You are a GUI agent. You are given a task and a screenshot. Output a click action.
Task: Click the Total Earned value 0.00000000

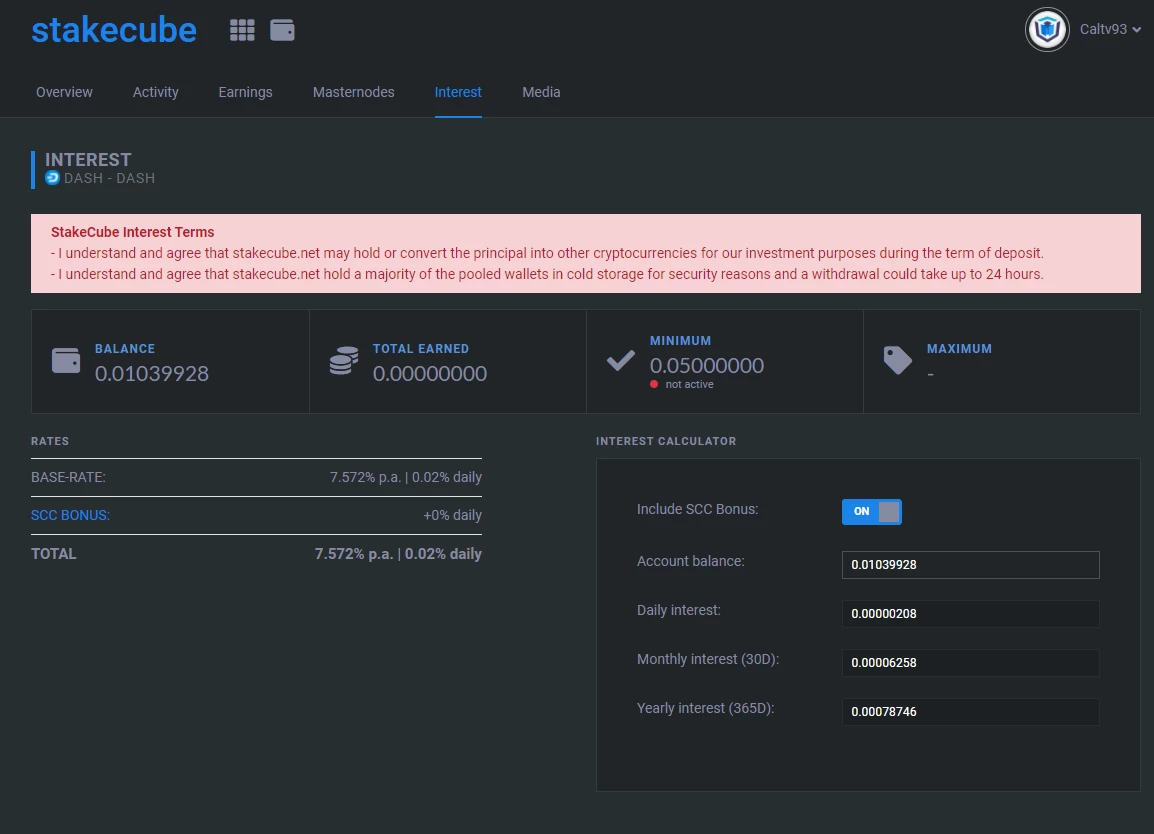430,374
